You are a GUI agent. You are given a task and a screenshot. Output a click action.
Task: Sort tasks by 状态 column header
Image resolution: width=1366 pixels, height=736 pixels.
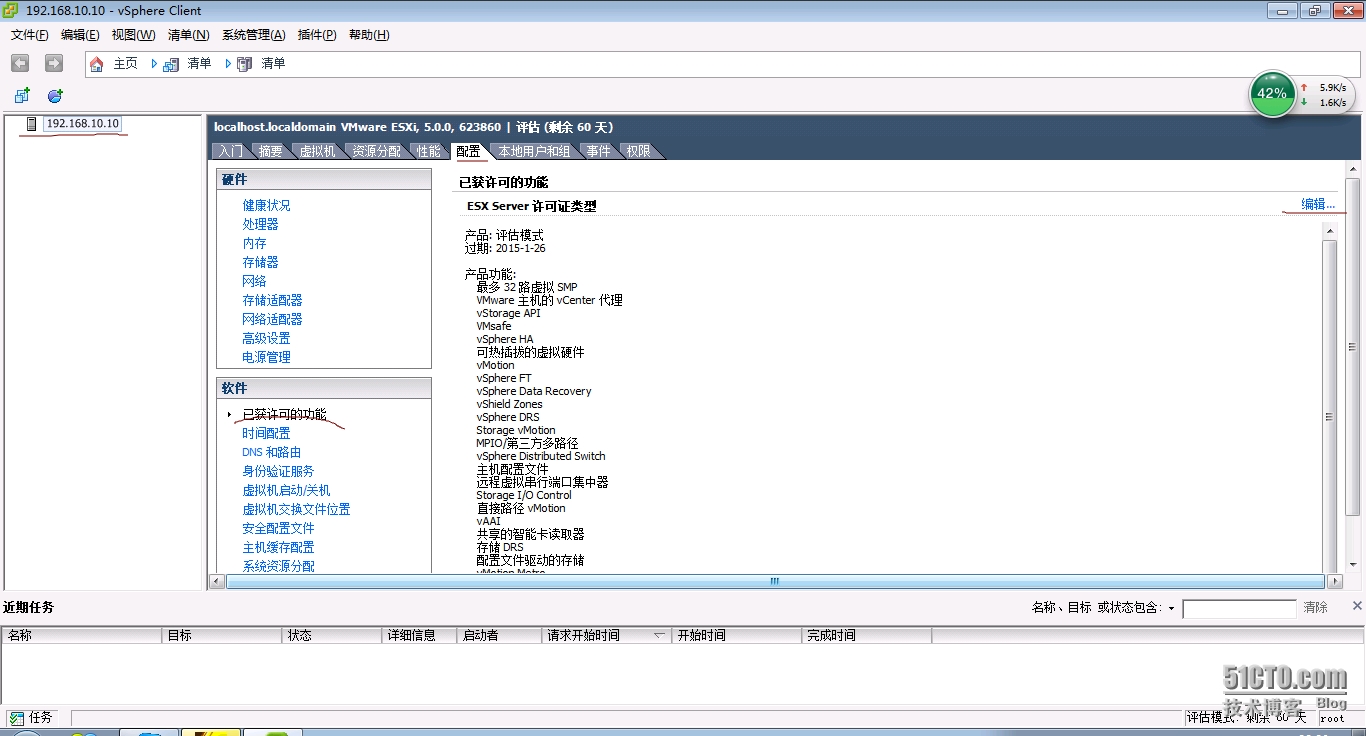tap(332, 635)
